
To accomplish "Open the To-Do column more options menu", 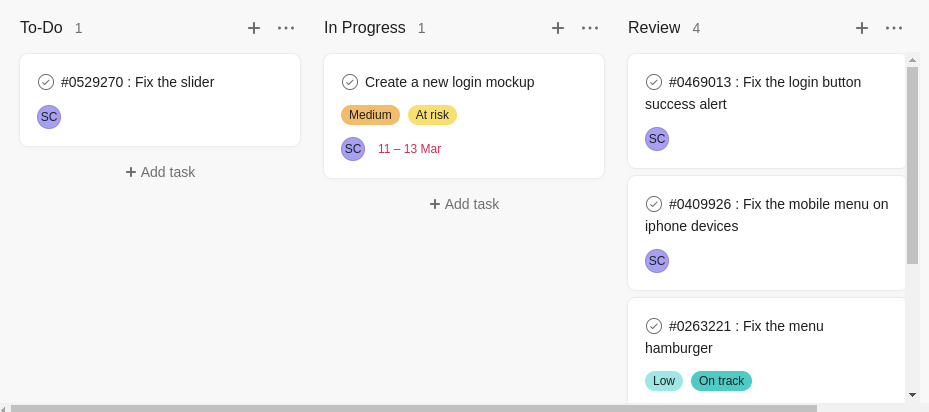I will pyautogui.click(x=286, y=28).
